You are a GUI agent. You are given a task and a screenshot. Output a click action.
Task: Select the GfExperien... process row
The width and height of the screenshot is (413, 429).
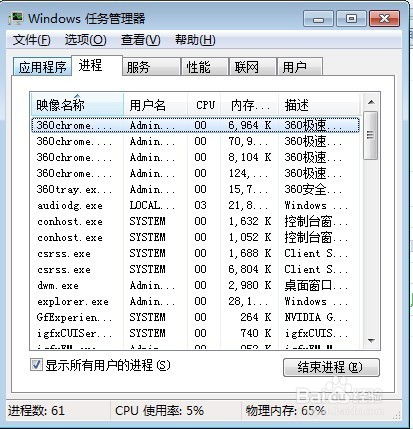(x=196, y=317)
